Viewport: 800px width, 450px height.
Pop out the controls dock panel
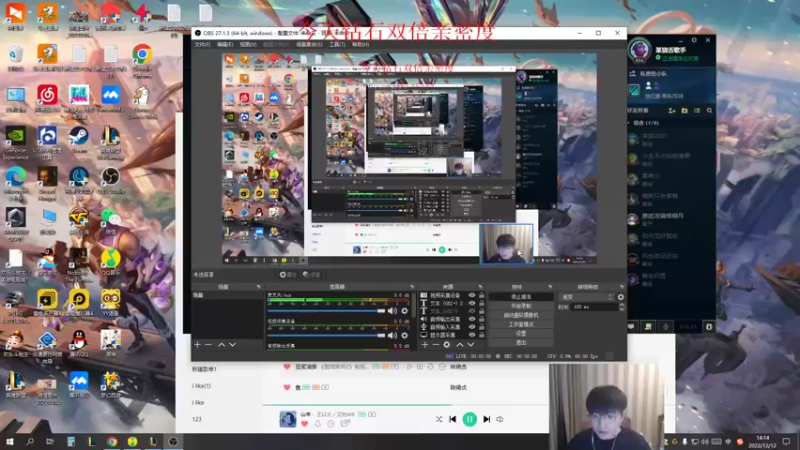tap(550, 287)
